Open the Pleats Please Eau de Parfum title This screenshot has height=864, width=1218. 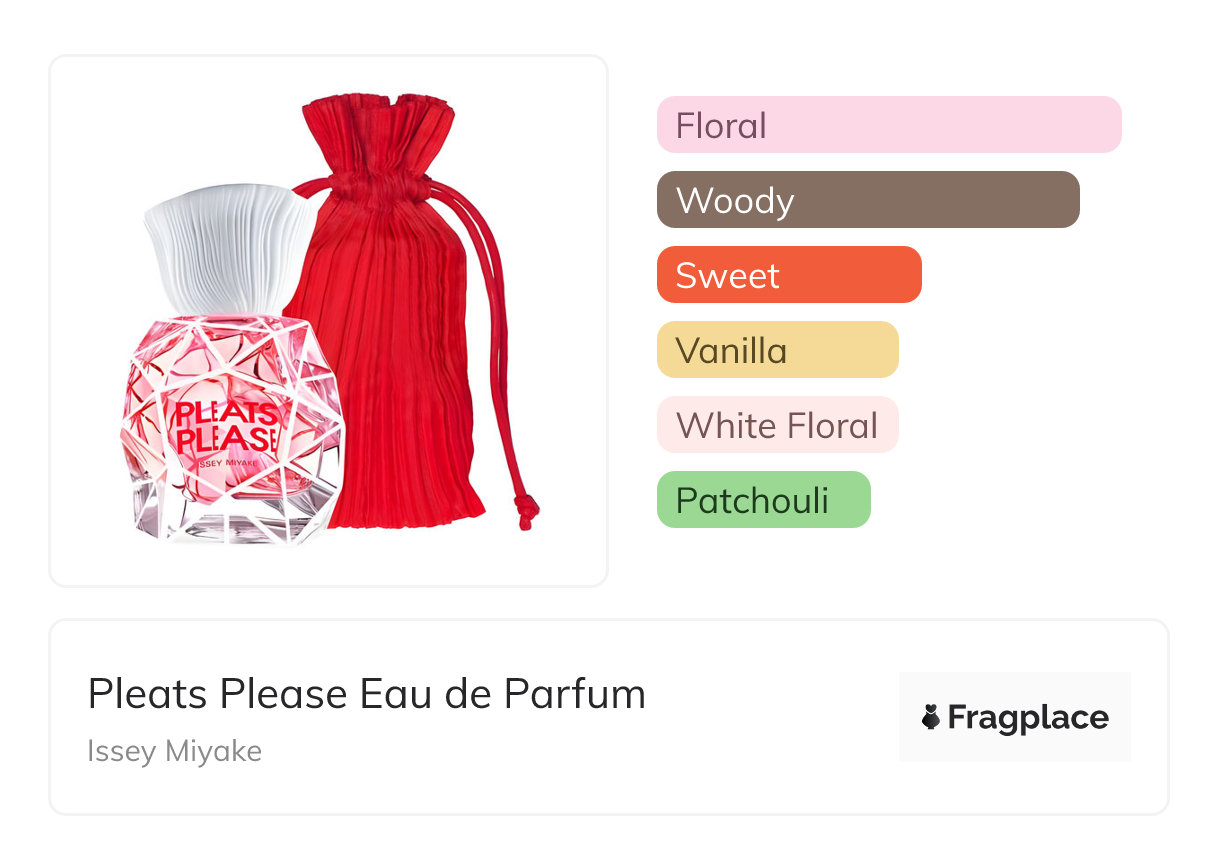366,694
